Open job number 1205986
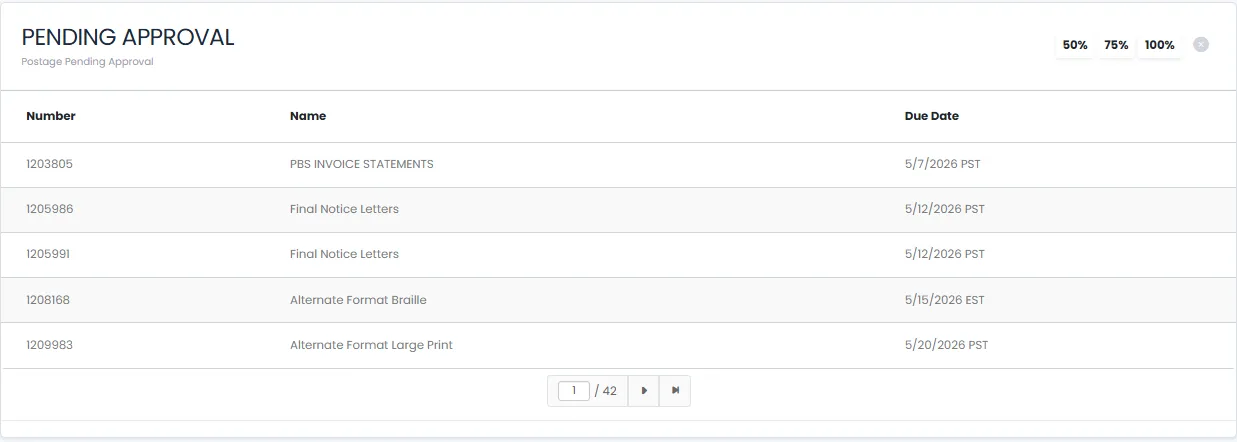This screenshot has width=1237, height=442. click(49, 209)
